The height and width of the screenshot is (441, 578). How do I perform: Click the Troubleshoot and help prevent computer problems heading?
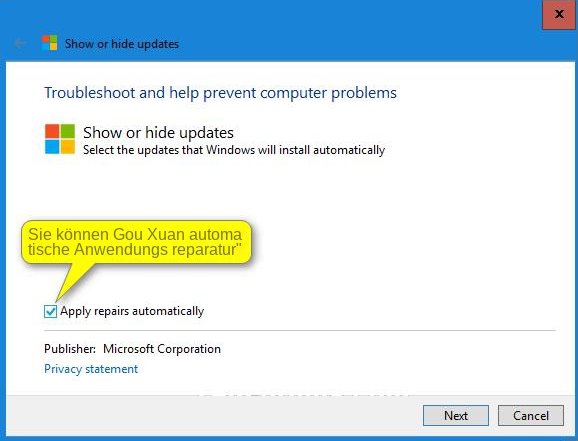coord(220,93)
